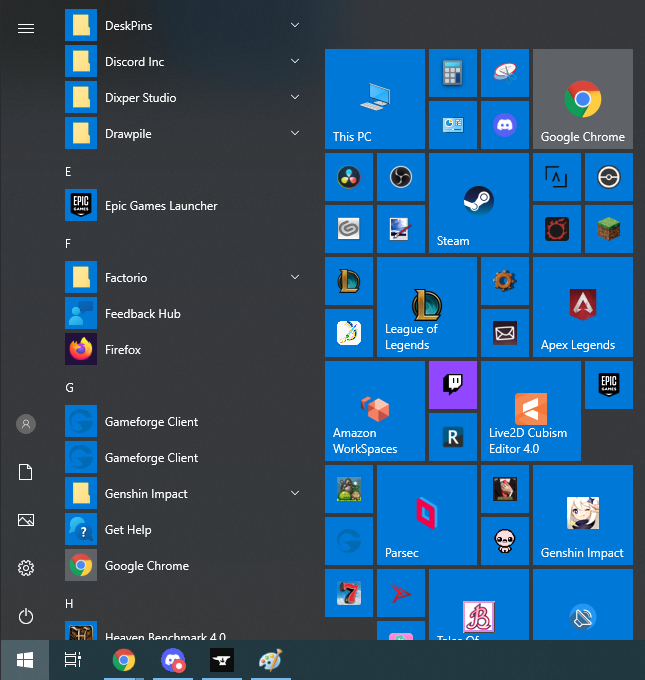Open the Pokeball tile
The width and height of the screenshot is (645, 680).
point(609,177)
